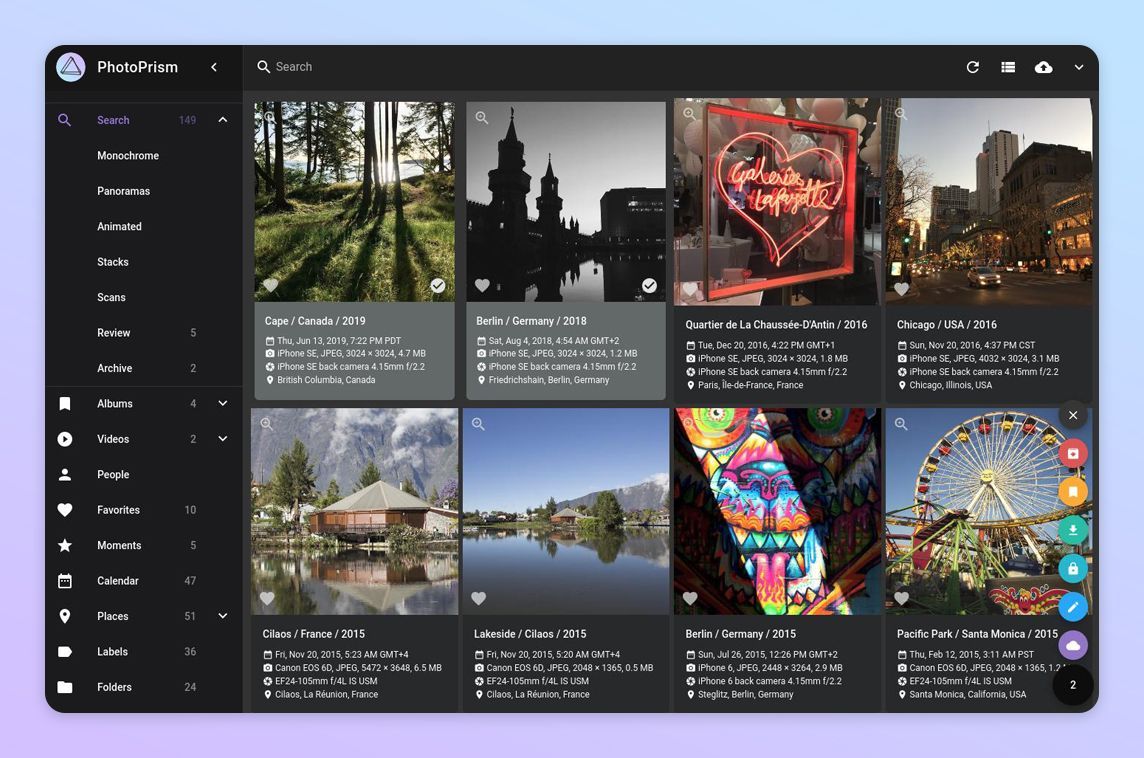Mark selected photos as private

(1073, 568)
